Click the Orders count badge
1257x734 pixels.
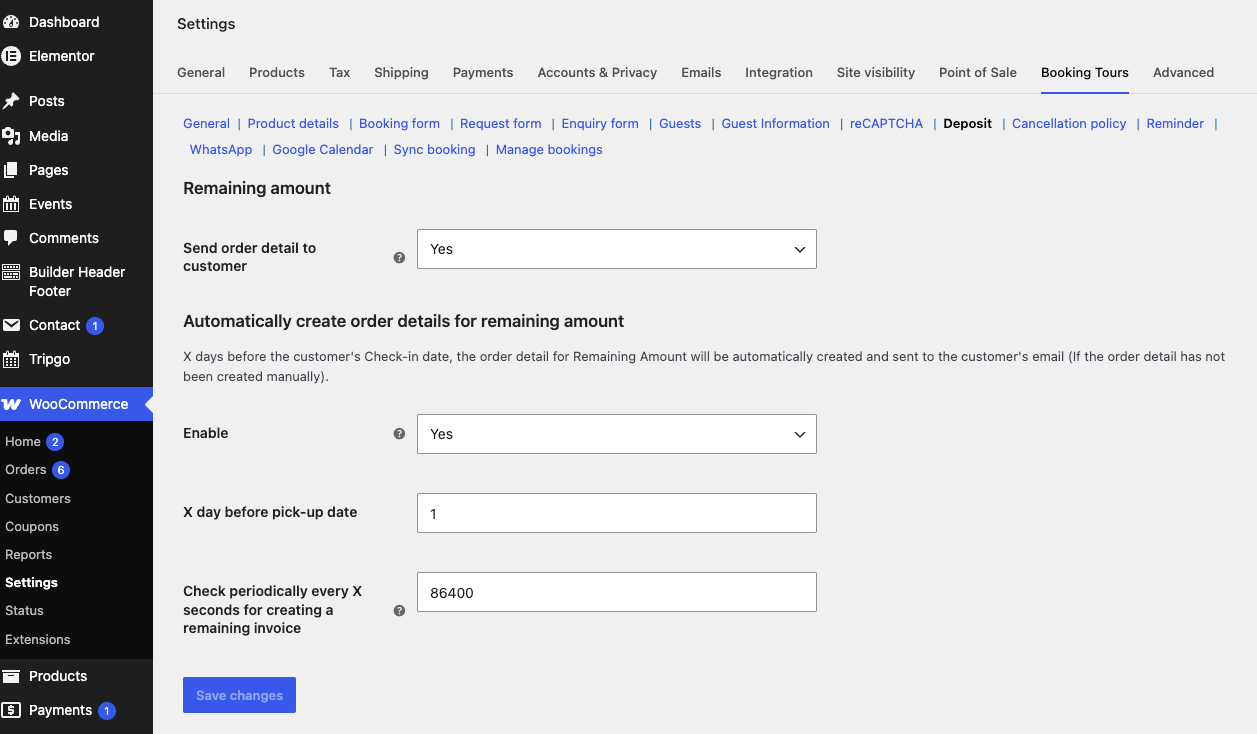(61, 470)
